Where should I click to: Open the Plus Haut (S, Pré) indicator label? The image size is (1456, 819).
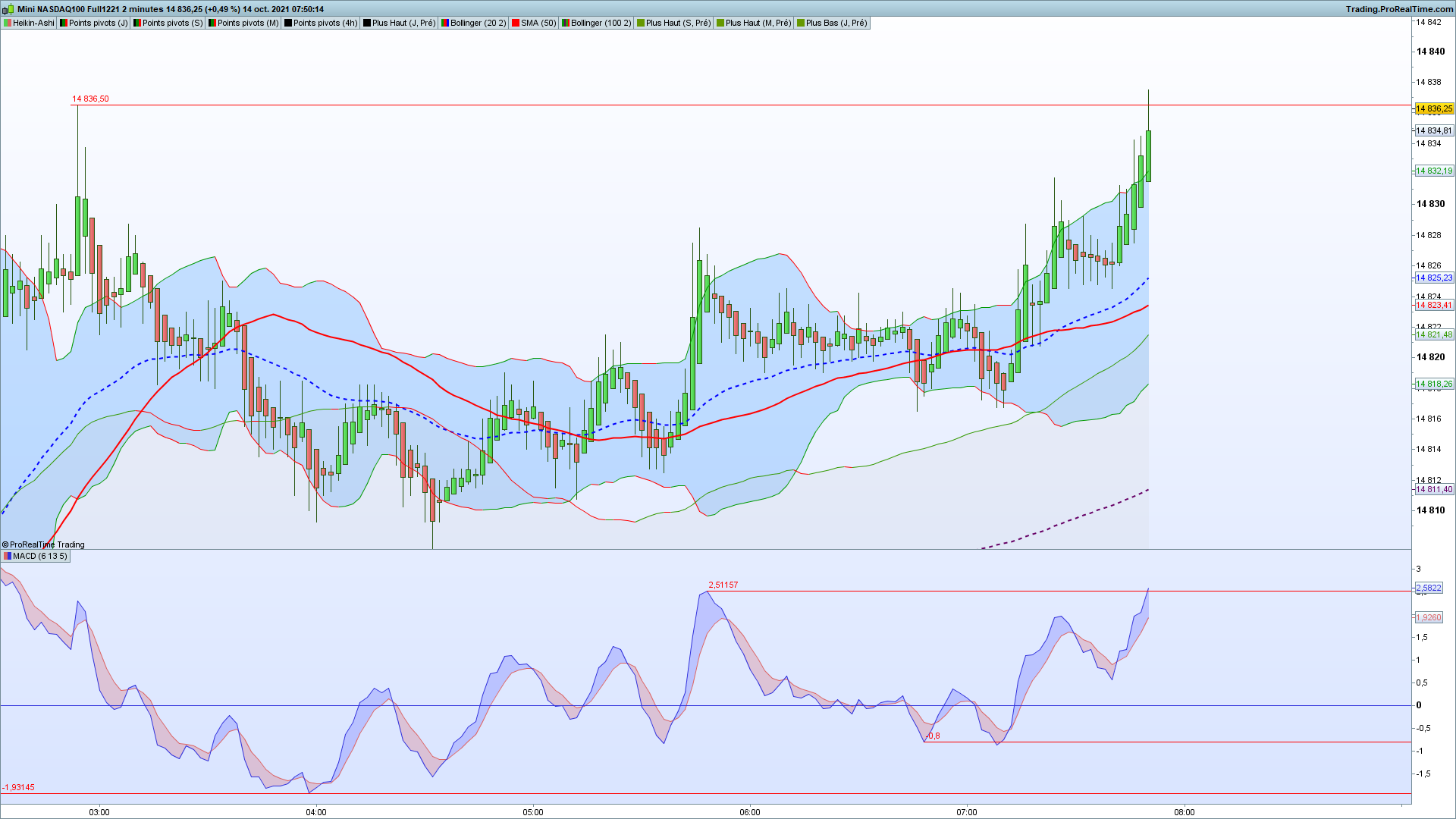[x=678, y=24]
